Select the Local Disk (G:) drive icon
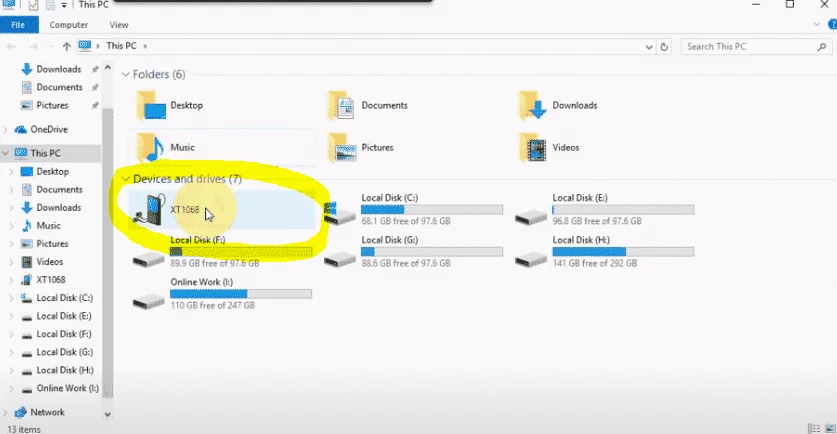Screen dimensions: 837x434 click(x=339, y=259)
